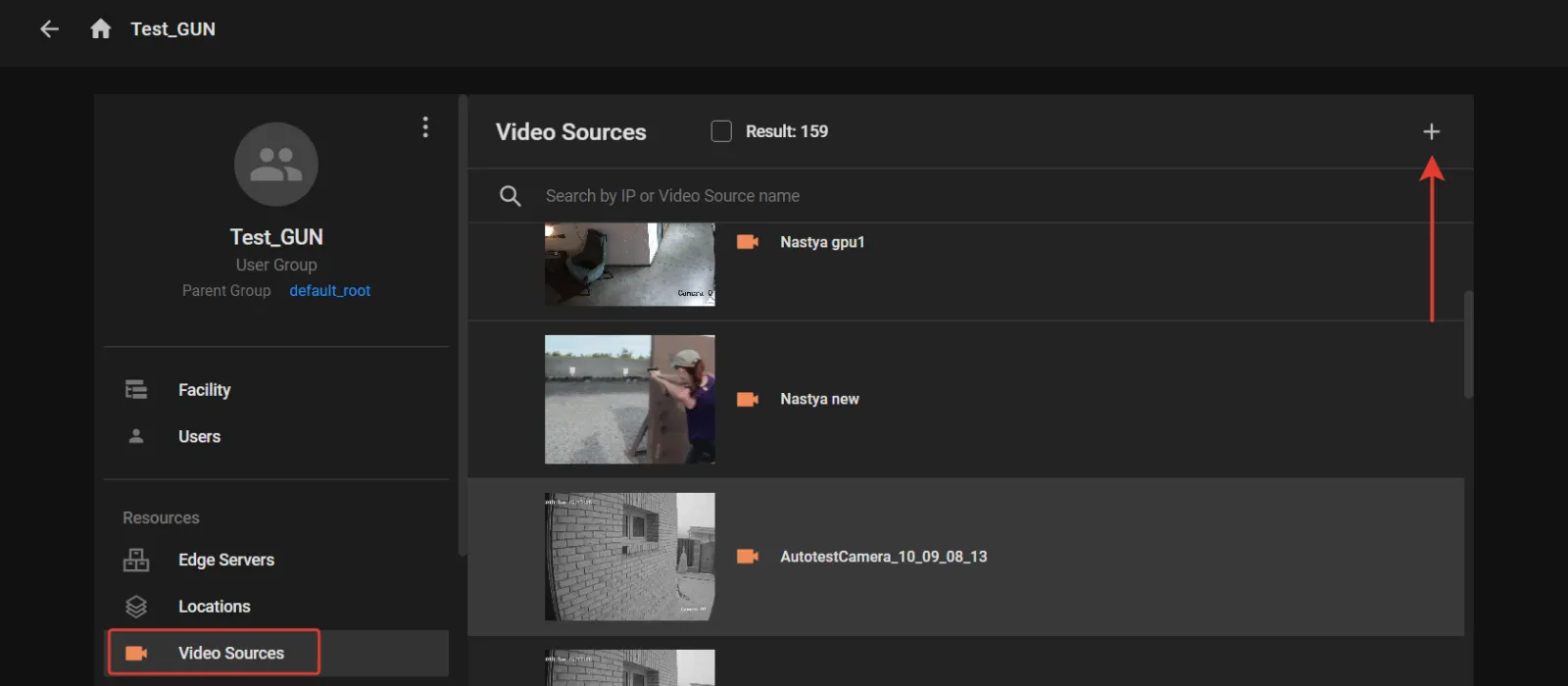Click the Nastya new source name
This screenshot has height=686, width=1568.
click(x=819, y=399)
